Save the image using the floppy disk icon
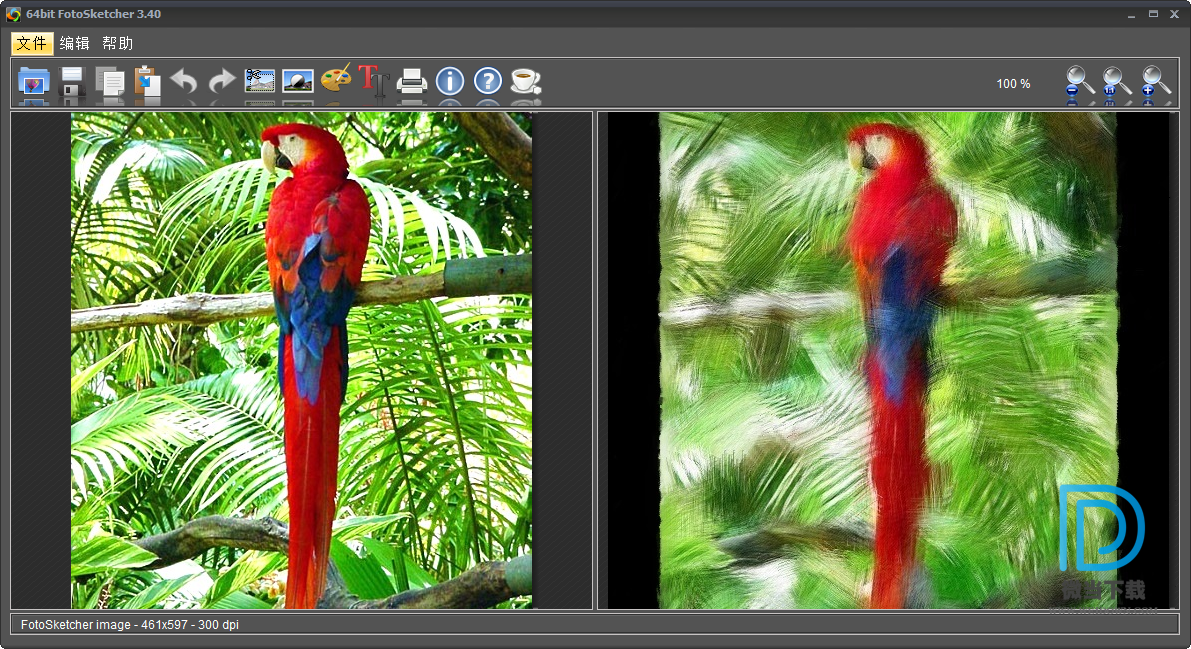Image resolution: width=1191 pixels, height=649 pixels. 73,82
